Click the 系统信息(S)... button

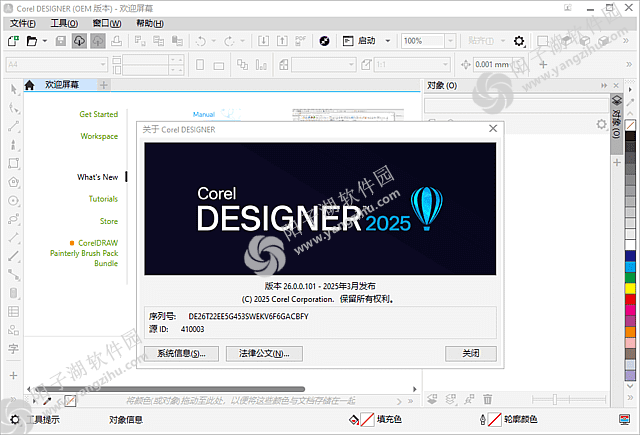click(x=181, y=354)
